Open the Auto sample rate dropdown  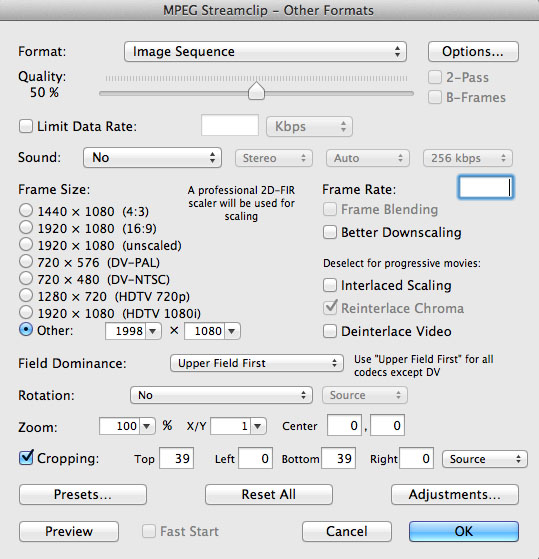(x=368, y=158)
